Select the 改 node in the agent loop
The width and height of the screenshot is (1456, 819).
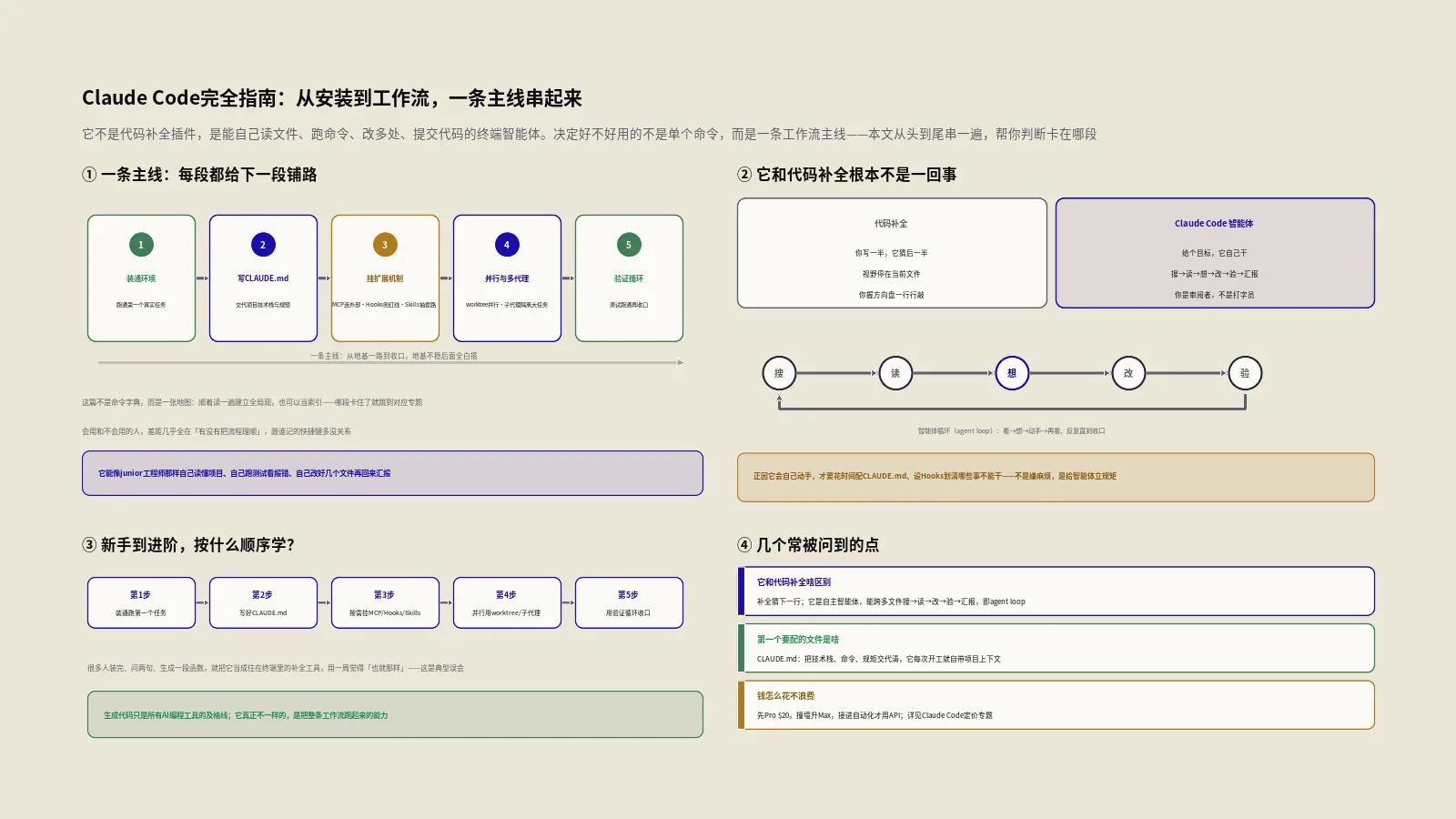click(1128, 373)
